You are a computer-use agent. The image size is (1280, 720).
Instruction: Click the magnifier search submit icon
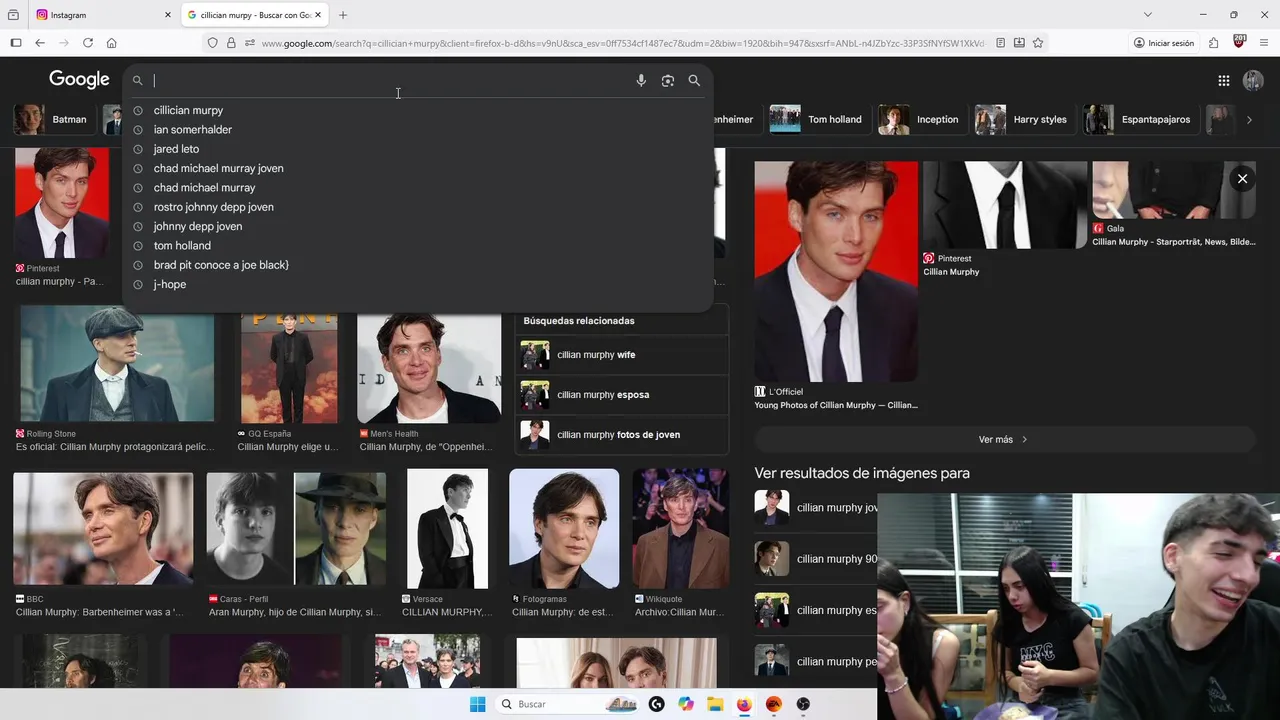[694, 80]
